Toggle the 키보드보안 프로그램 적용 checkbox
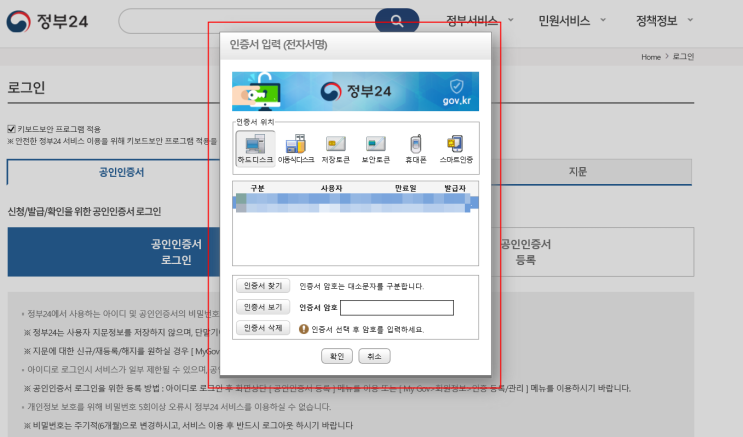This screenshot has height=437, width=743. [11, 129]
